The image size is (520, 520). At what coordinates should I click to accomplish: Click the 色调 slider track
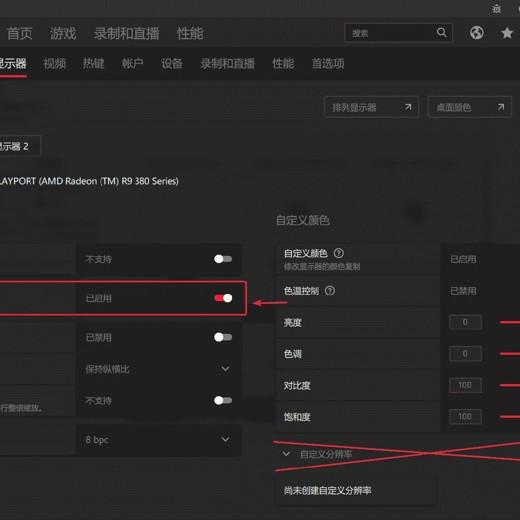[x=510, y=354]
